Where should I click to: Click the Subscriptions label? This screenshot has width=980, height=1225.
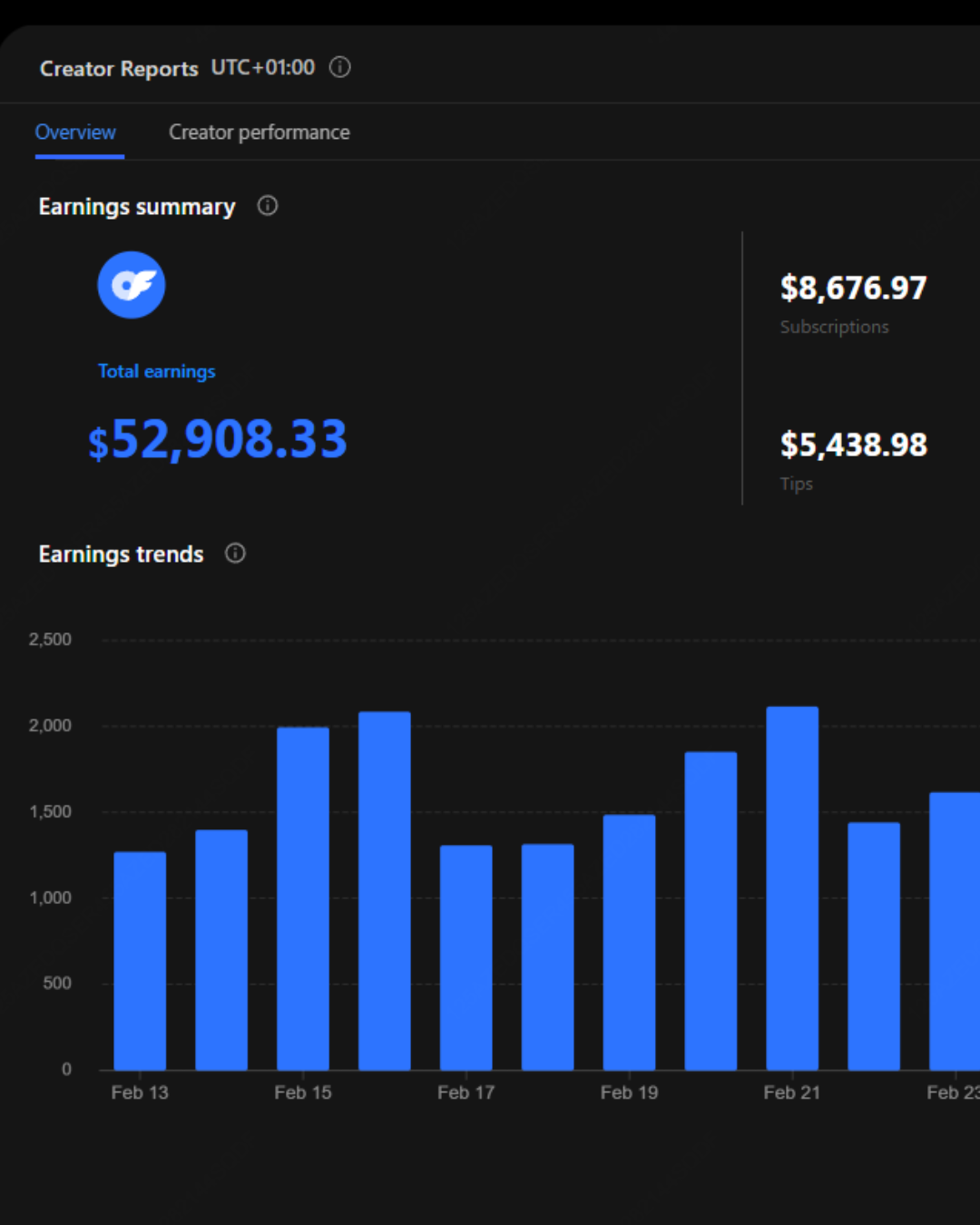834,327
